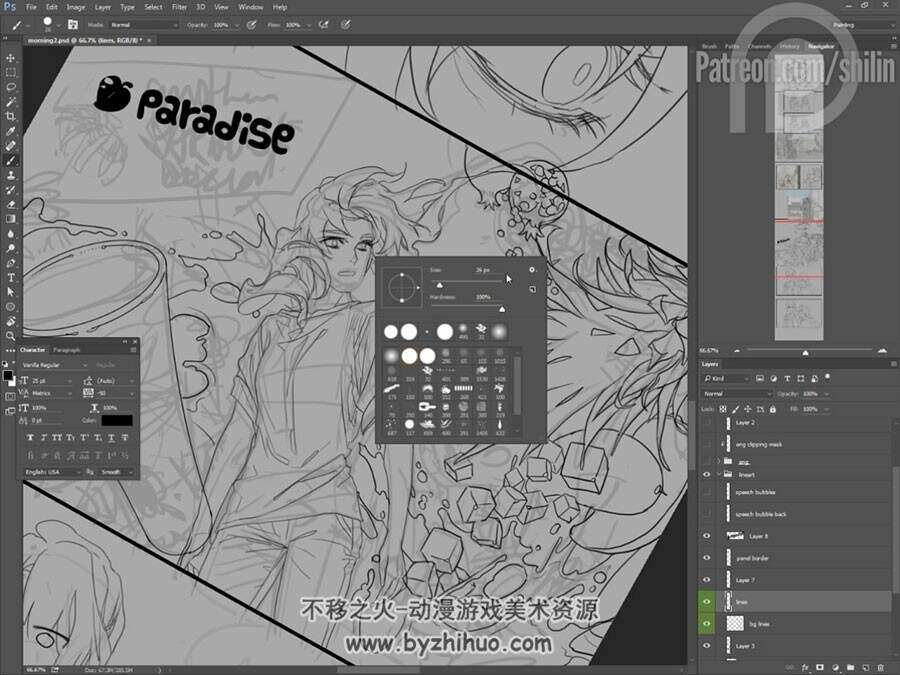Image resolution: width=900 pixels, height=675 pixels.
Task: Open the Filter menu
Action: (x=179, y=7)
